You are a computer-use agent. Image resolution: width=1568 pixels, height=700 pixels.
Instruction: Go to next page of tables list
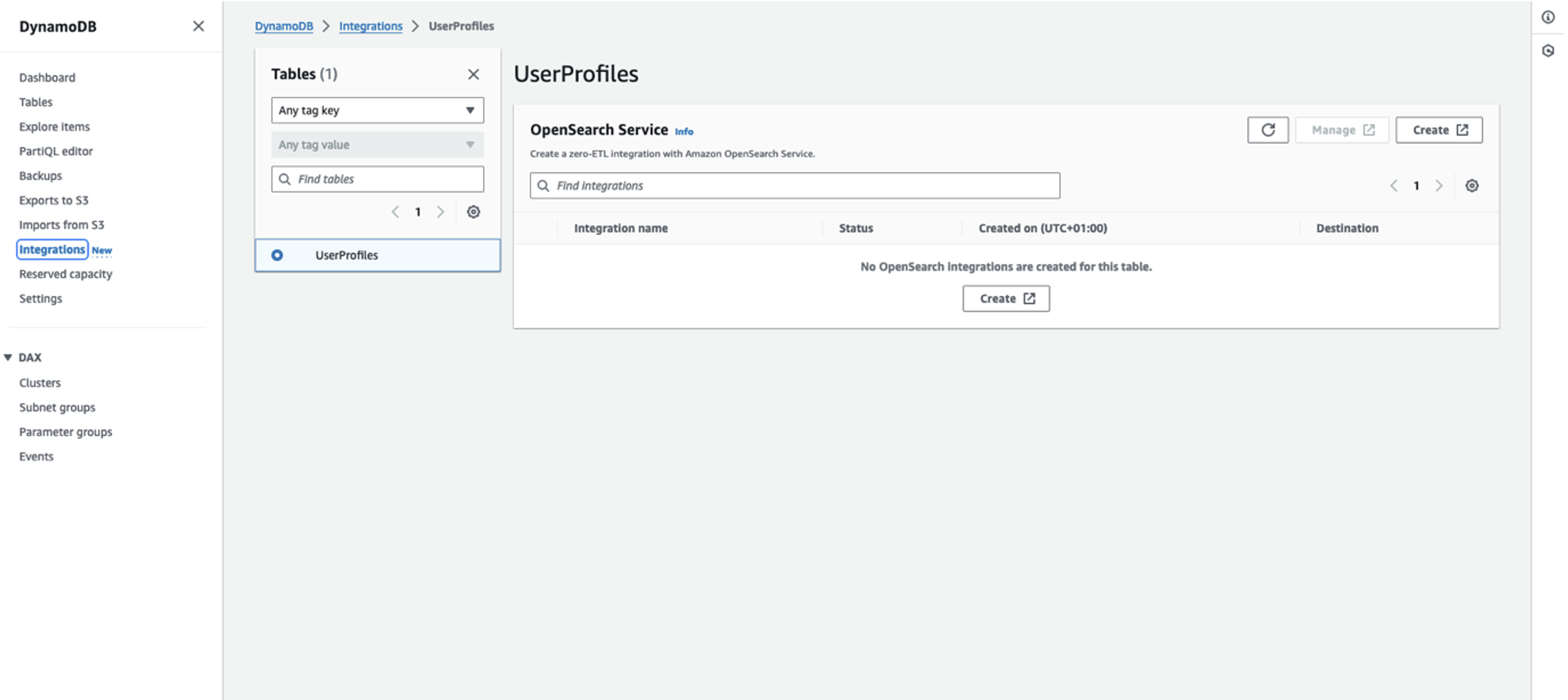click(x=441, y=212)
